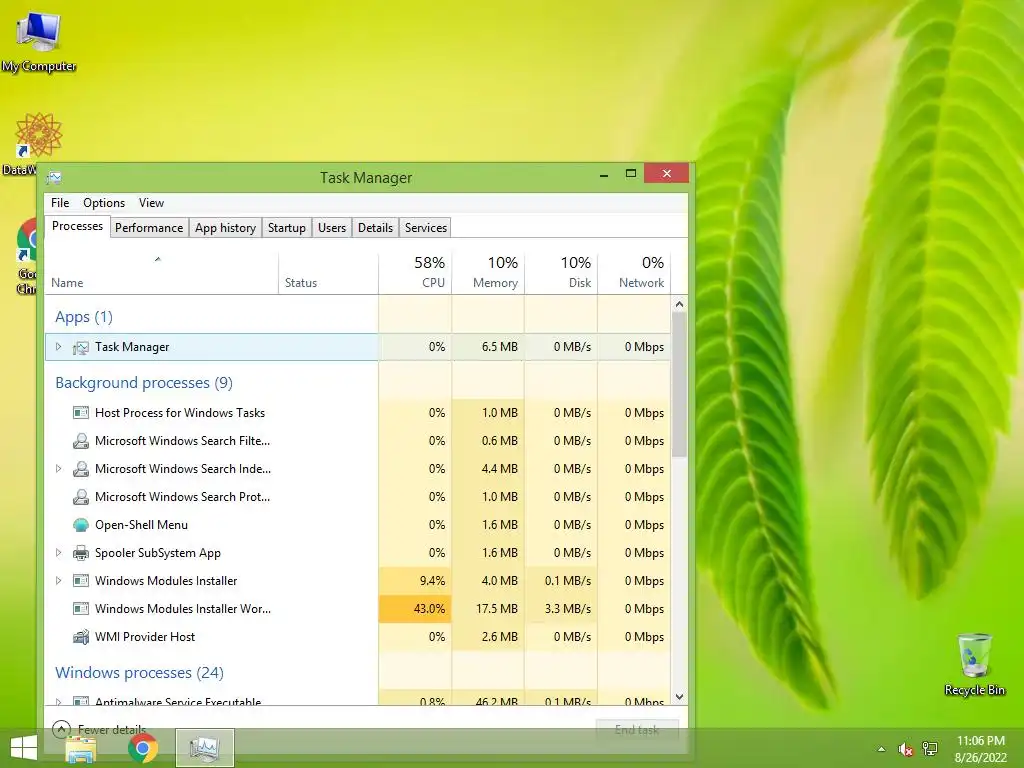Launch Chrome from the taskbar

[142, 748]
